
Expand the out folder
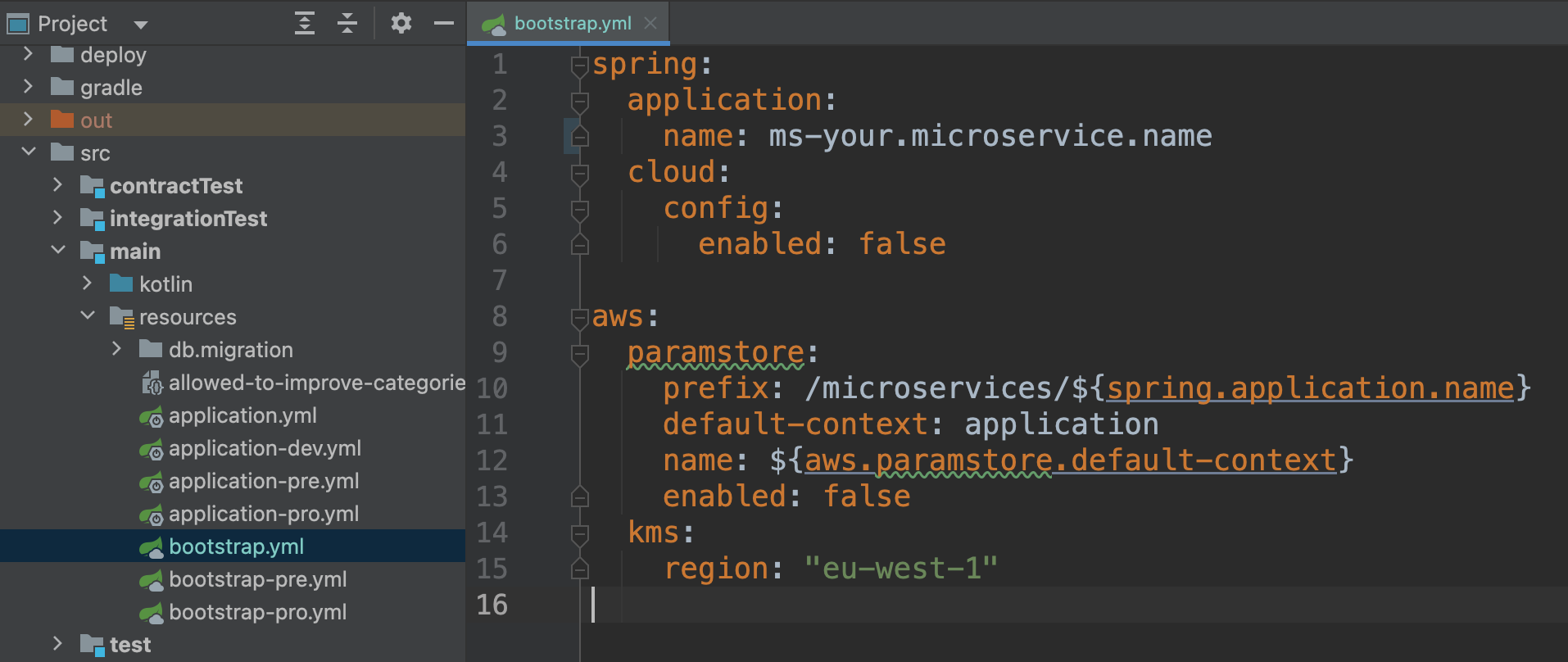point(28,120)
